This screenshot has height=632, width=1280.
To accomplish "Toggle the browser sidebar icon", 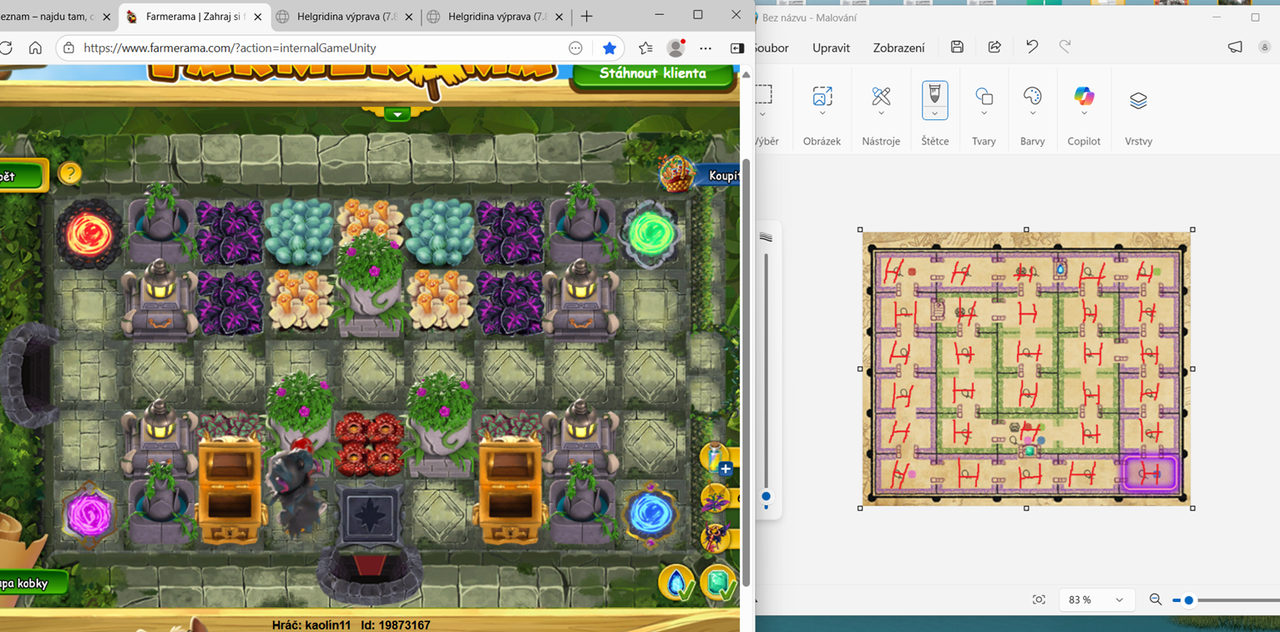I will [737, 47].
